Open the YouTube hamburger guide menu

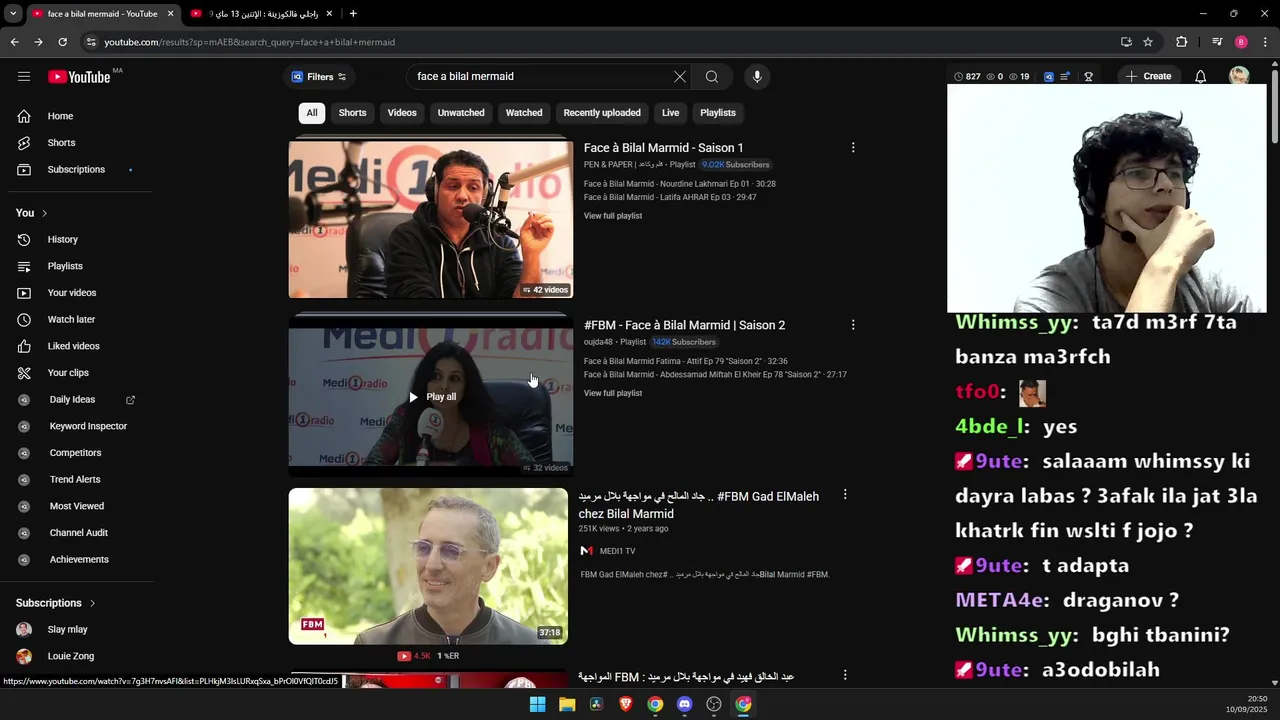[x=24, y=77]
